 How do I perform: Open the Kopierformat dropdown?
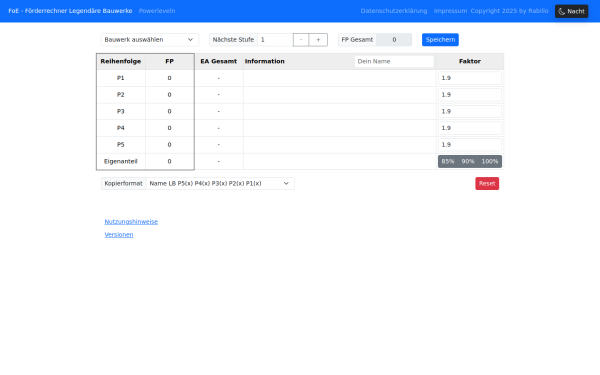click(x=220, y=184)
